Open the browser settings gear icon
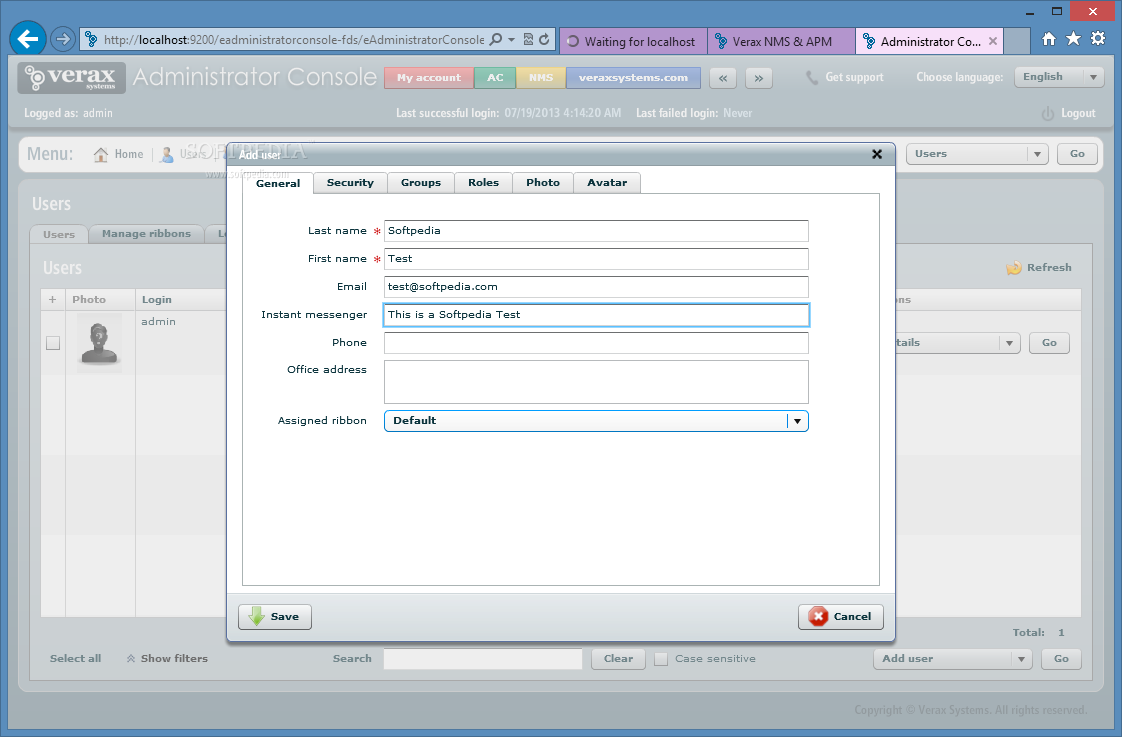1122x737 pixels. tap(1098, 39)
